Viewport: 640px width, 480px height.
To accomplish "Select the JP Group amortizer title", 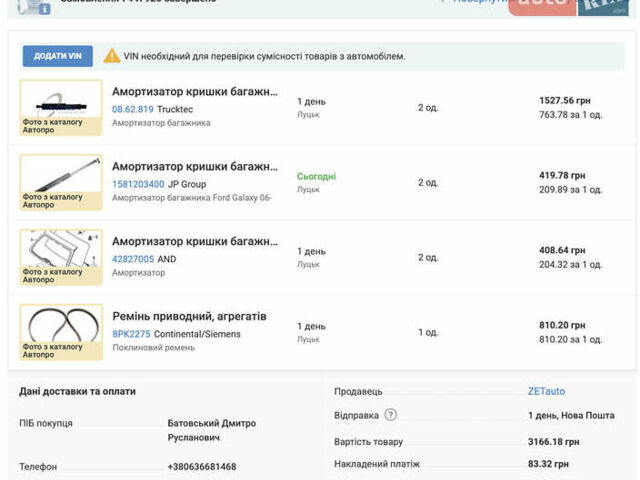I will tap(195, 167).
